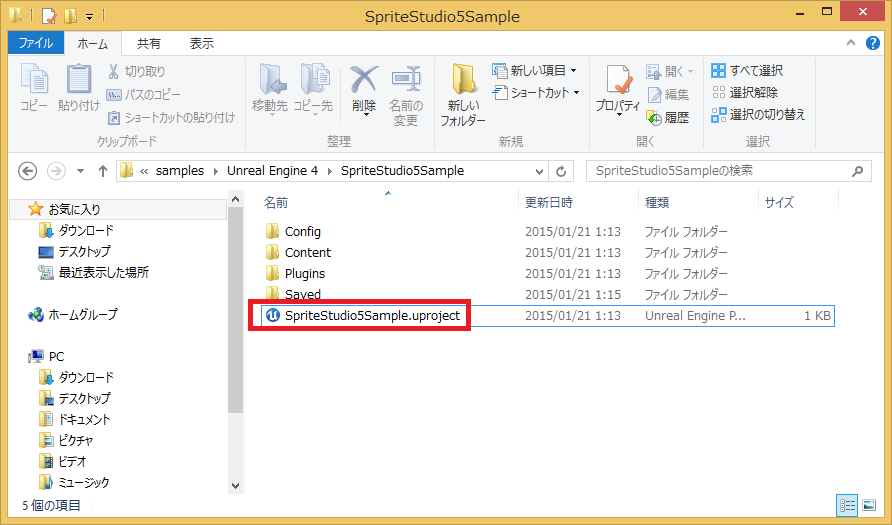Viewport: 892px width, 525px height.
Task: Open Downloads (ダウンロード) under Favorites
Action: 76,230
